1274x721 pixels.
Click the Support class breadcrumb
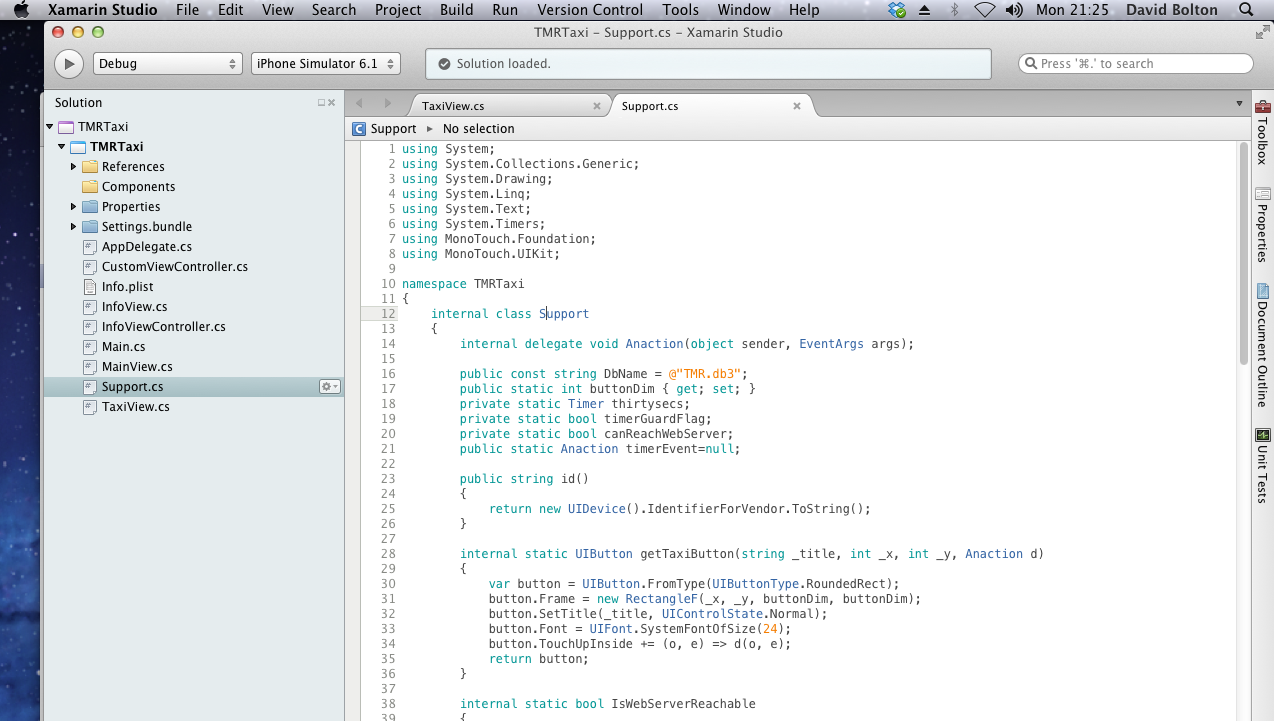pyautogui.click(x=393, y=129)
